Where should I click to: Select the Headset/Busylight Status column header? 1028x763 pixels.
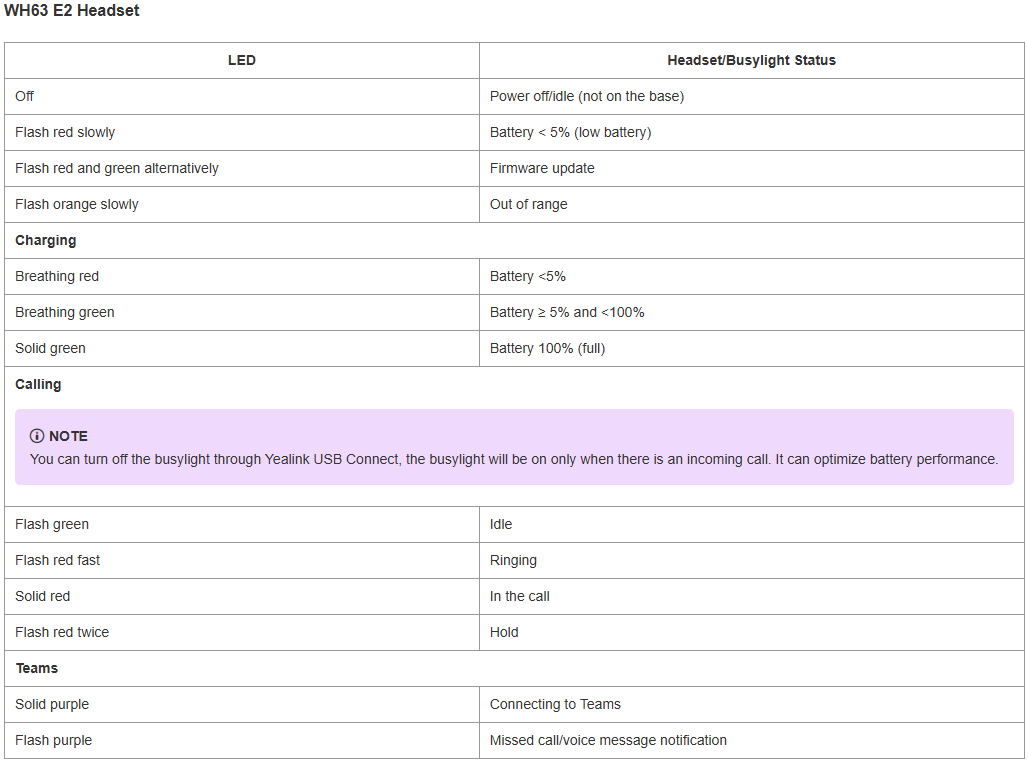[751, 60]
